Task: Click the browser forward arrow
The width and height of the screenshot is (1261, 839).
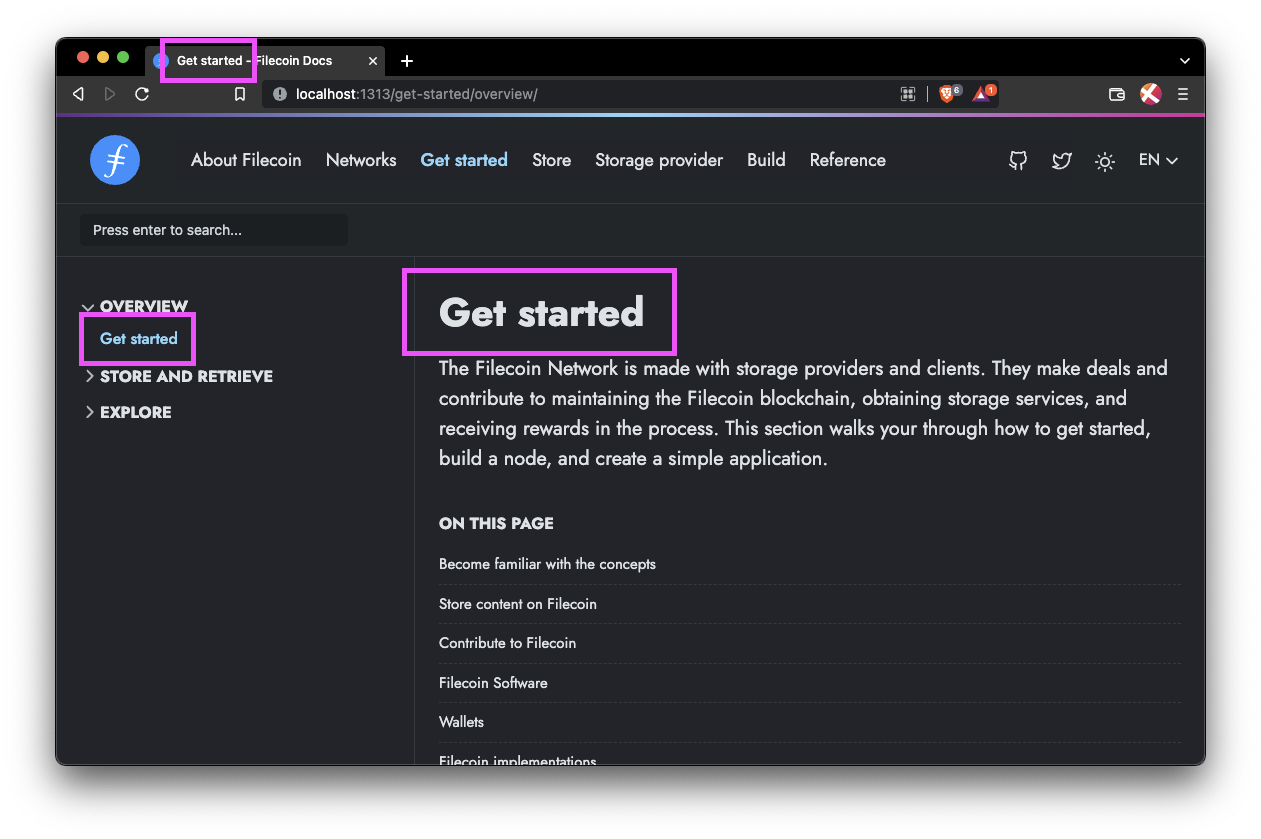Action: coord(110,94)
